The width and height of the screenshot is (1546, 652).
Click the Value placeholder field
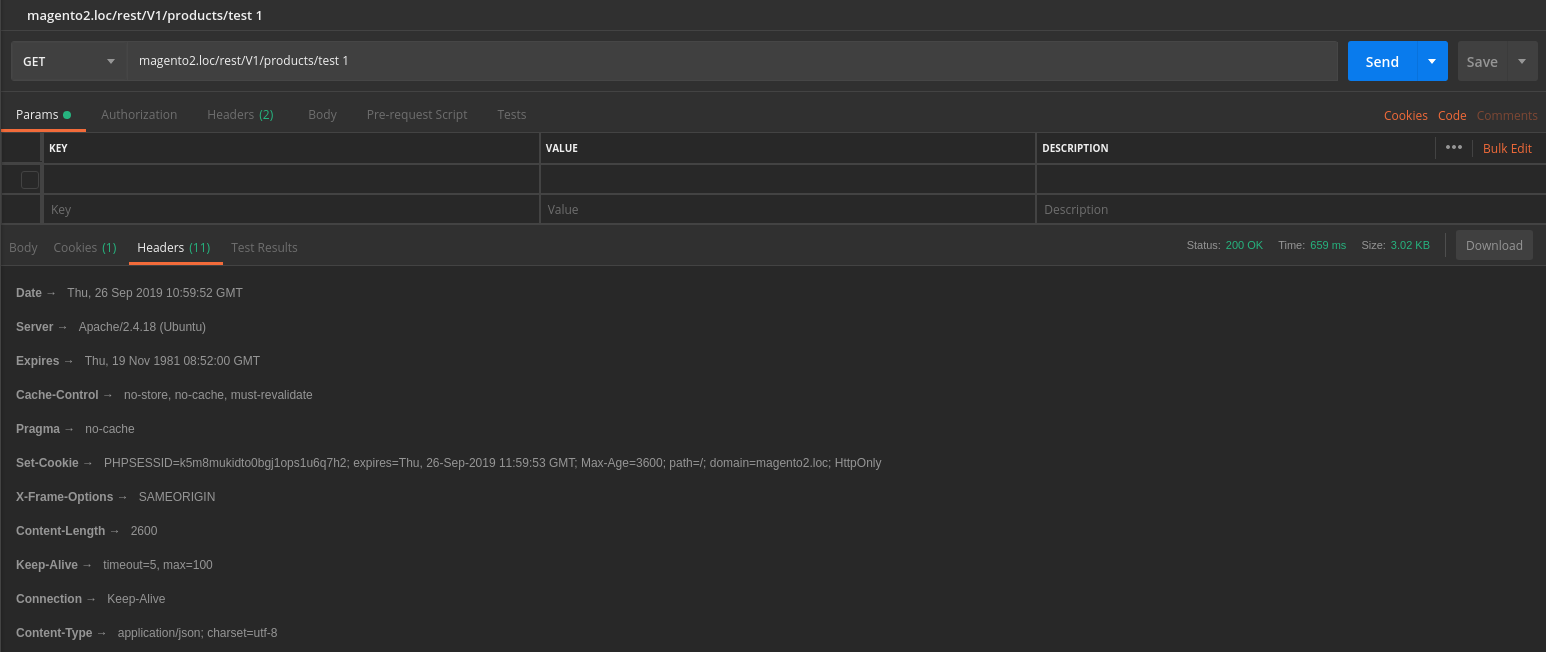[x=788, y=210]
